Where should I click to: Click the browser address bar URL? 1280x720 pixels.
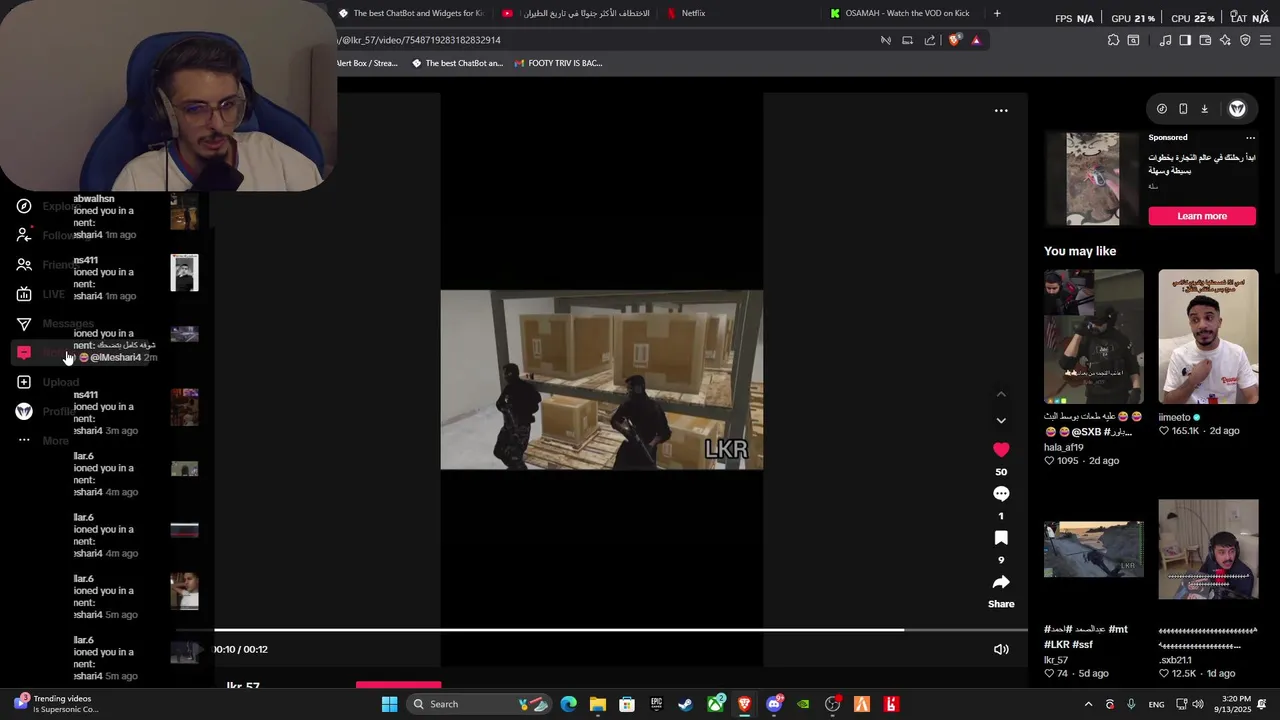click(x=420, y=40)
